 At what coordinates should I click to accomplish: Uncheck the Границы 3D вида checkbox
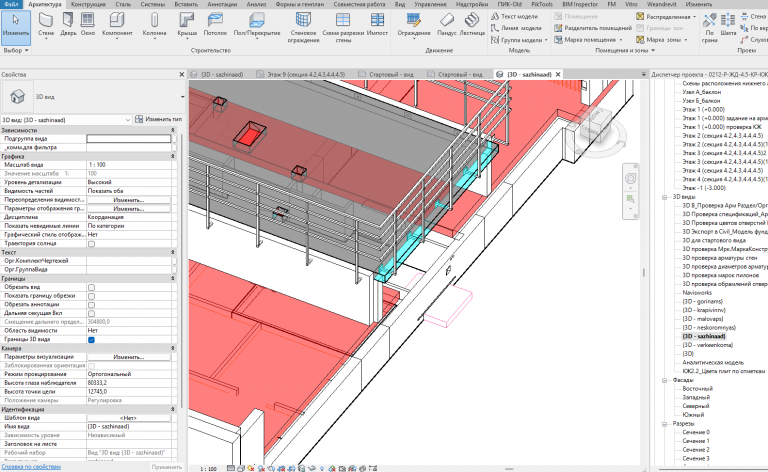92,340
